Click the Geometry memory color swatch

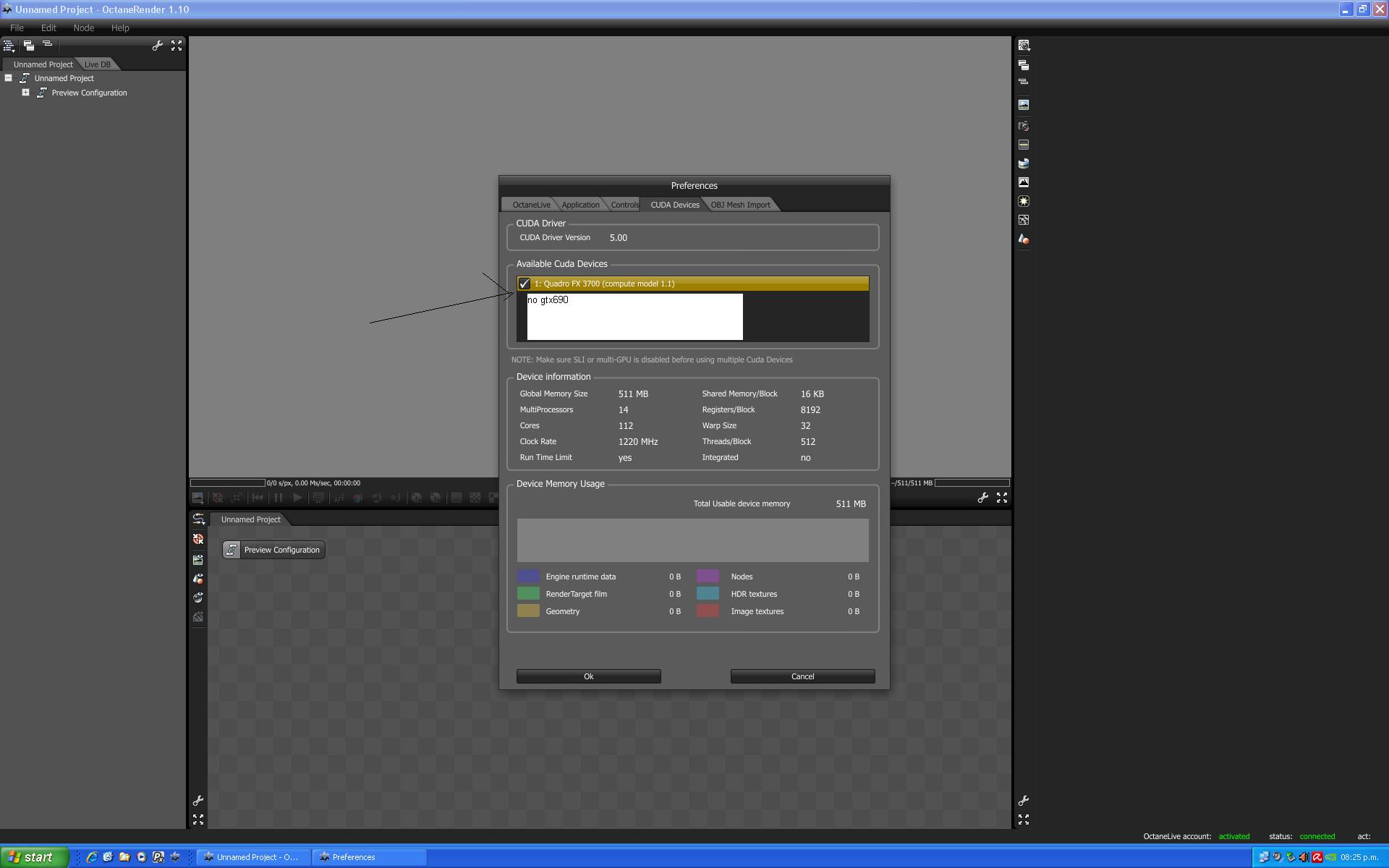[x=528, y=611]
